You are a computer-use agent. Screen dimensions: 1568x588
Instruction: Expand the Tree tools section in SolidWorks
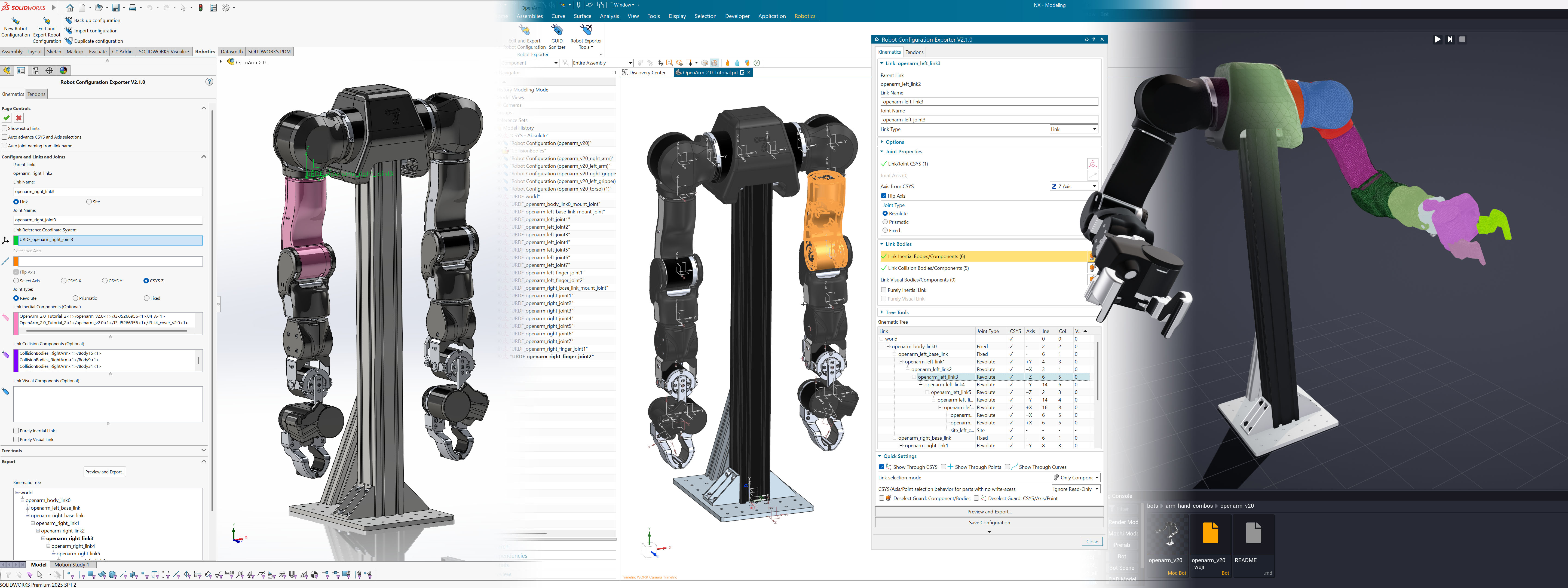coord(204,451)
